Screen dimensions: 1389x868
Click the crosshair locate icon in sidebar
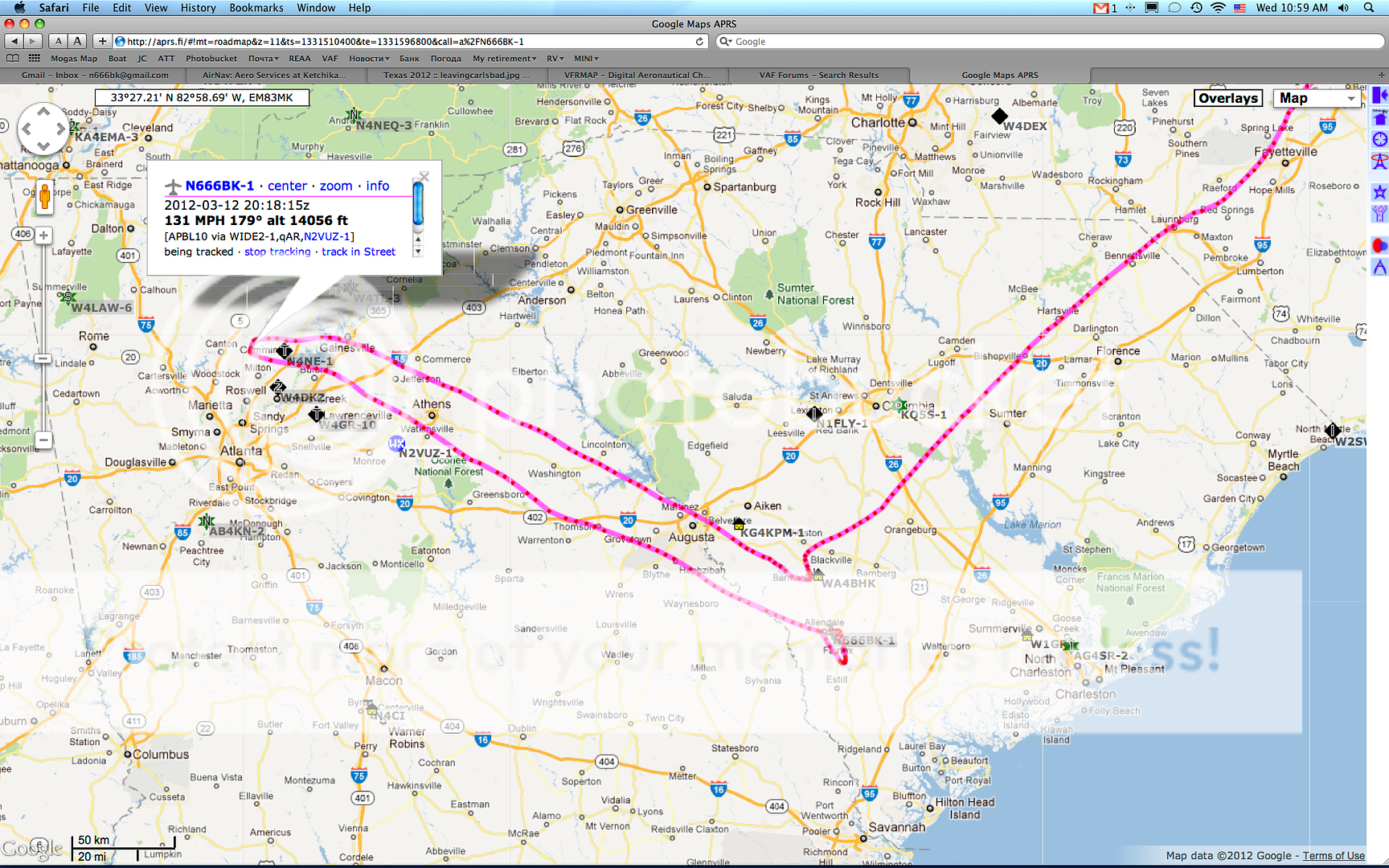coord(1379,139)
